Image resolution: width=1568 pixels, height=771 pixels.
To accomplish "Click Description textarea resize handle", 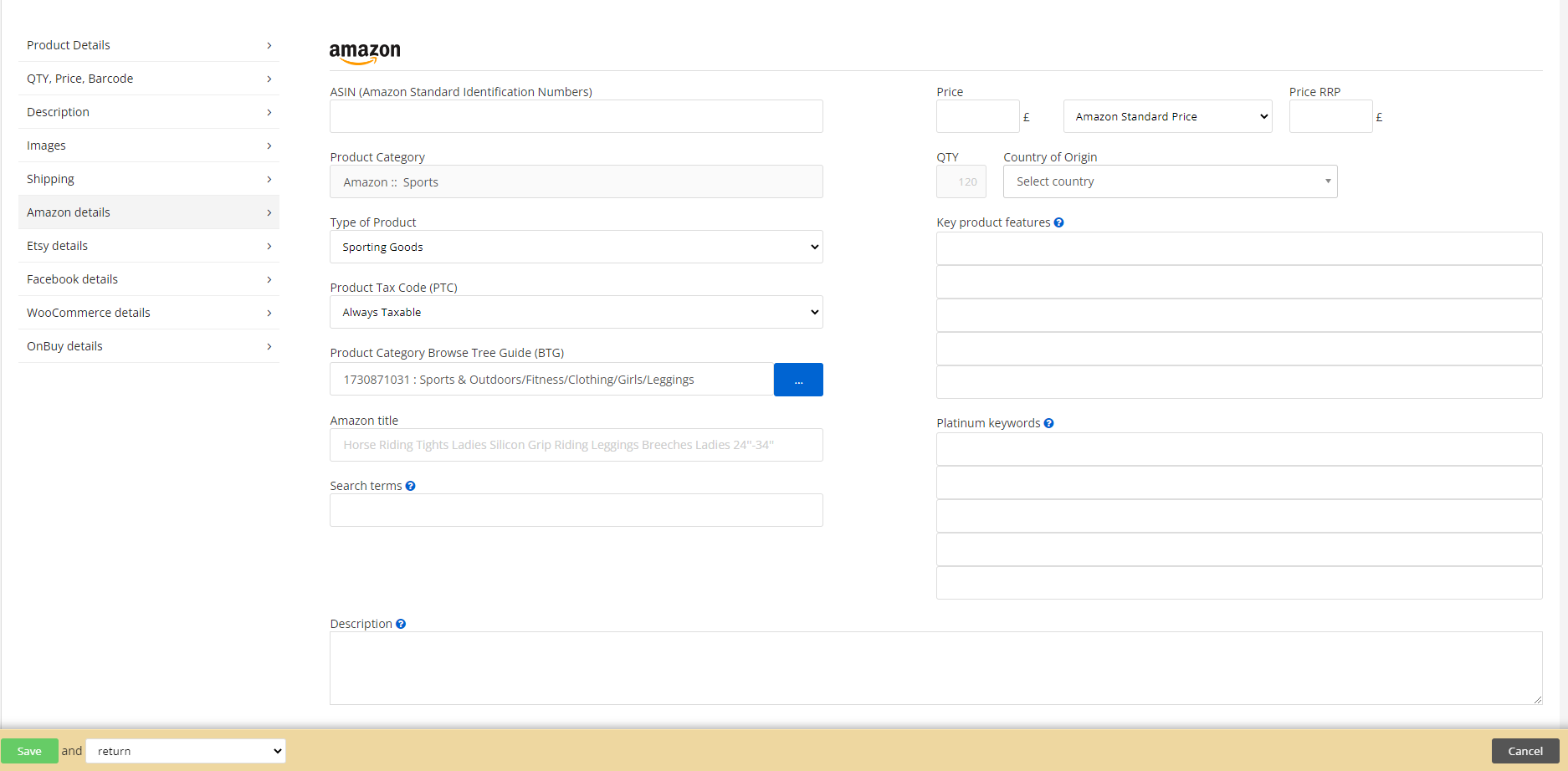I will click(x=1537, y=699).
